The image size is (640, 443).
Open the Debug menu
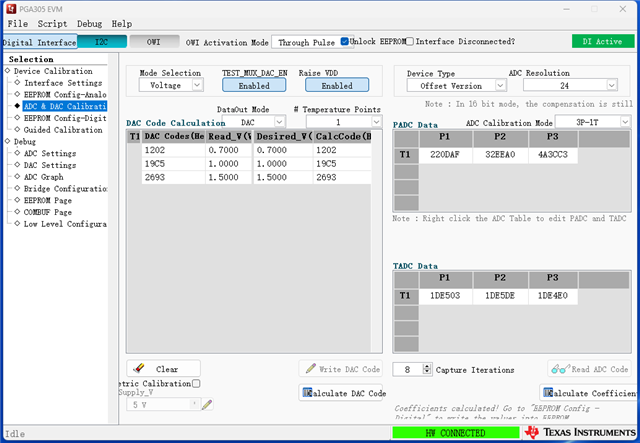(89, 24)
